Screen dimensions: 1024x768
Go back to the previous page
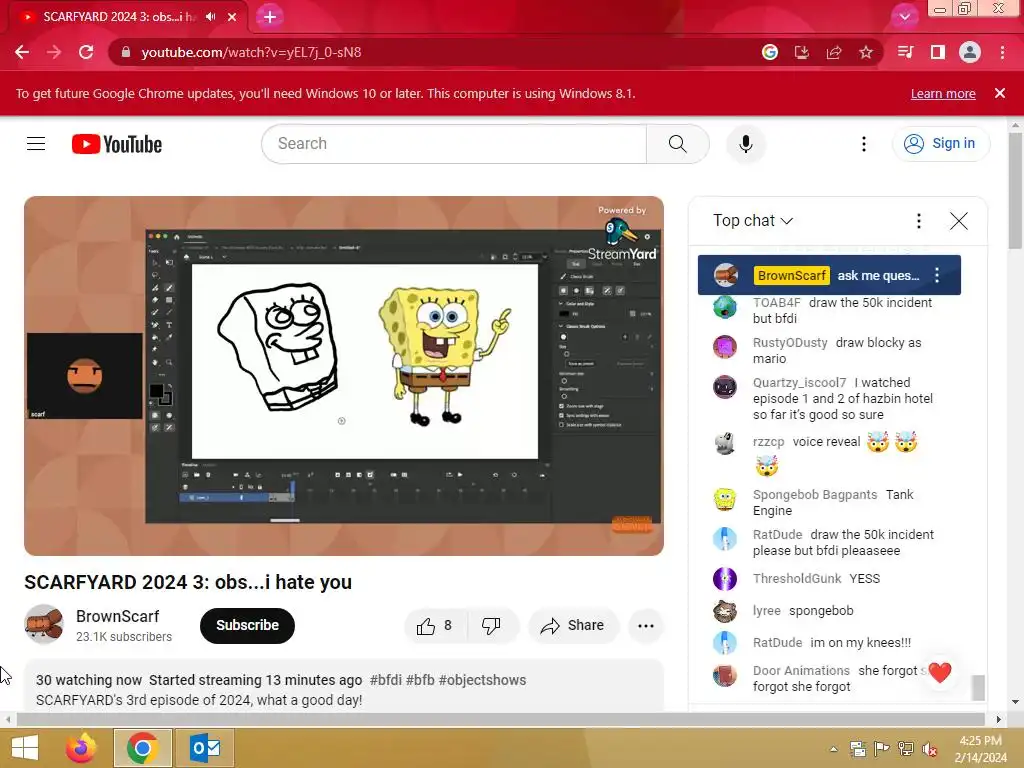pos(22,52)
